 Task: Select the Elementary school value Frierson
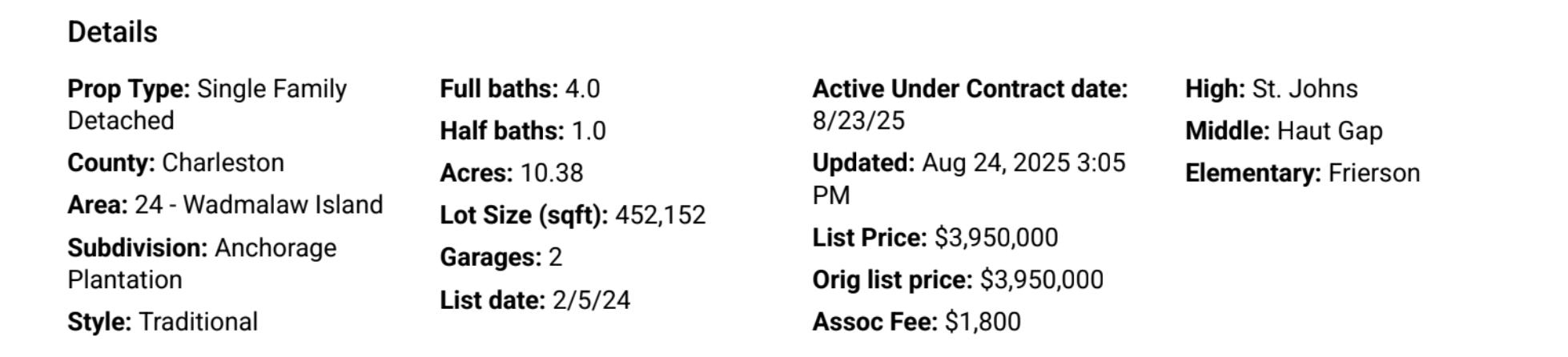(x=1373, y=173)
